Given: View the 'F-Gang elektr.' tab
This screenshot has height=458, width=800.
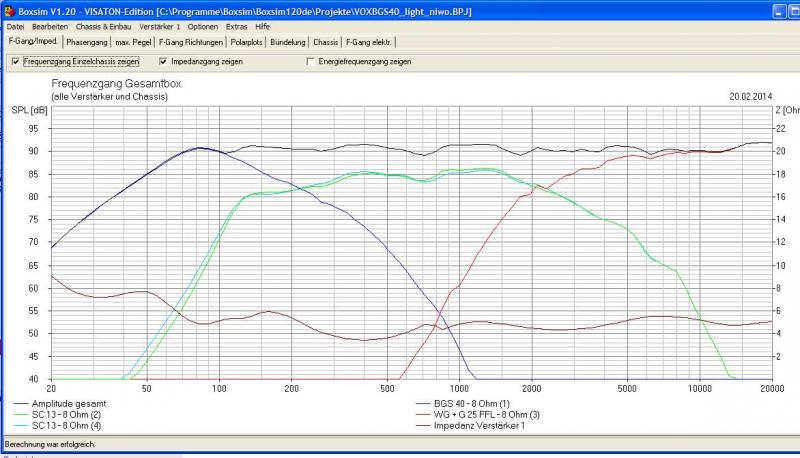Looking at the screenshot, I should pos(369,43).
